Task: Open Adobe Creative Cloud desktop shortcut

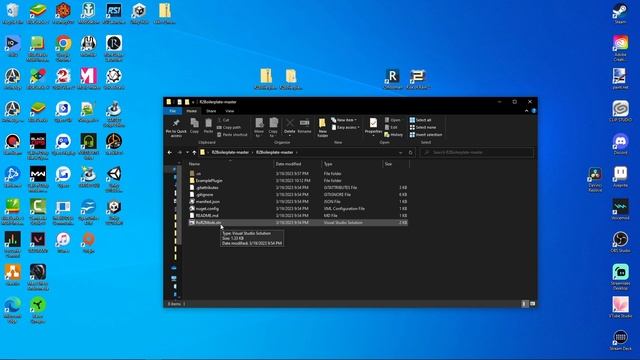Action: [620, 48]
